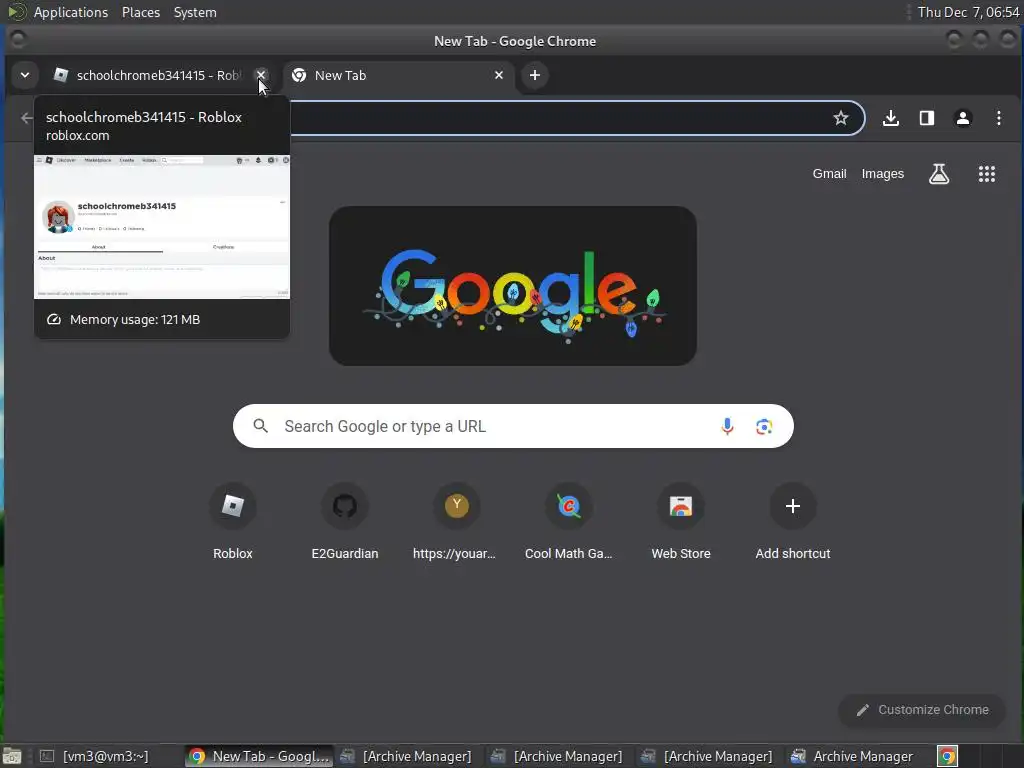1024x768 pixels.
Task: Open the Gmail link
Action: [x=829, y=174]
